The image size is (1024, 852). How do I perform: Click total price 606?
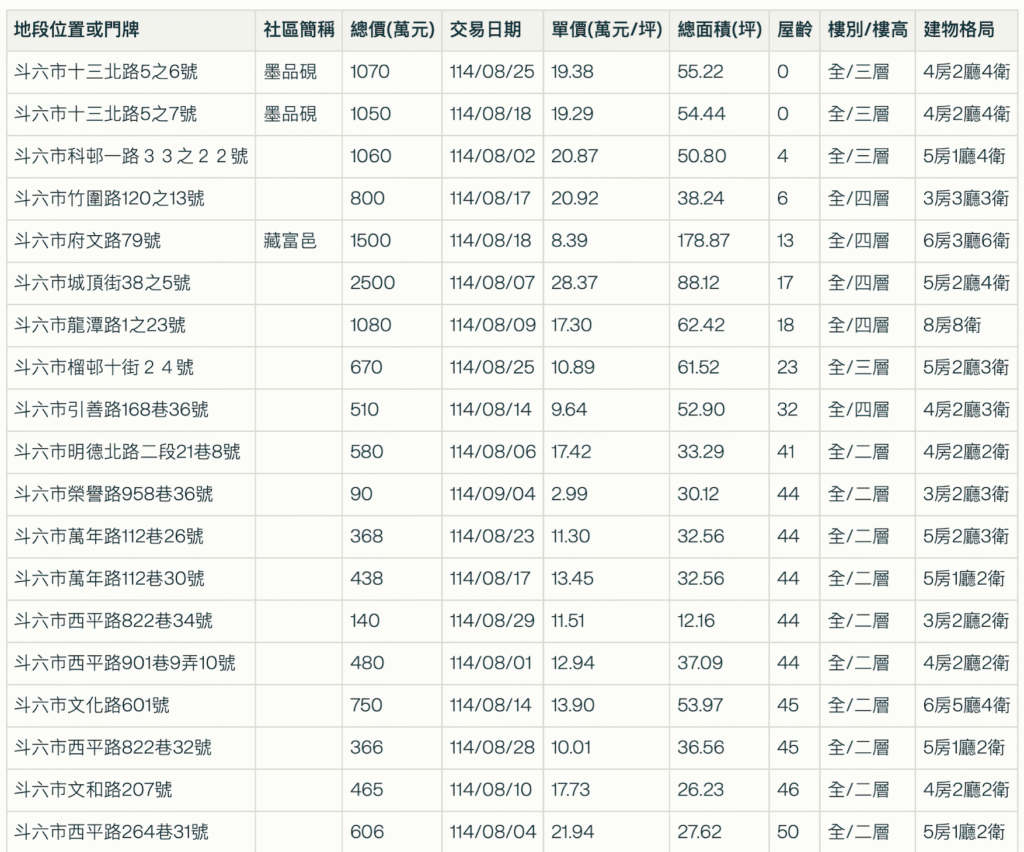pos(367,832)
